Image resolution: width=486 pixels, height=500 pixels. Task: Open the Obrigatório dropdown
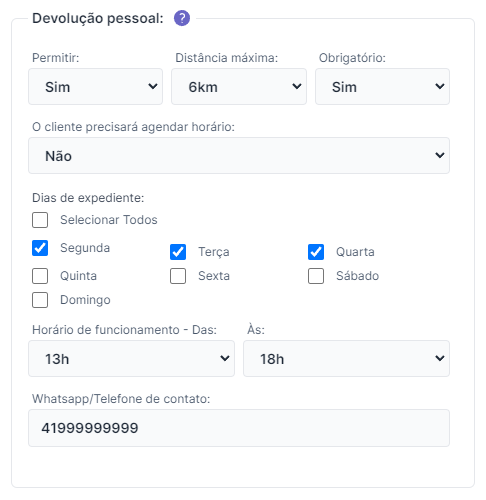click(382, 87)
